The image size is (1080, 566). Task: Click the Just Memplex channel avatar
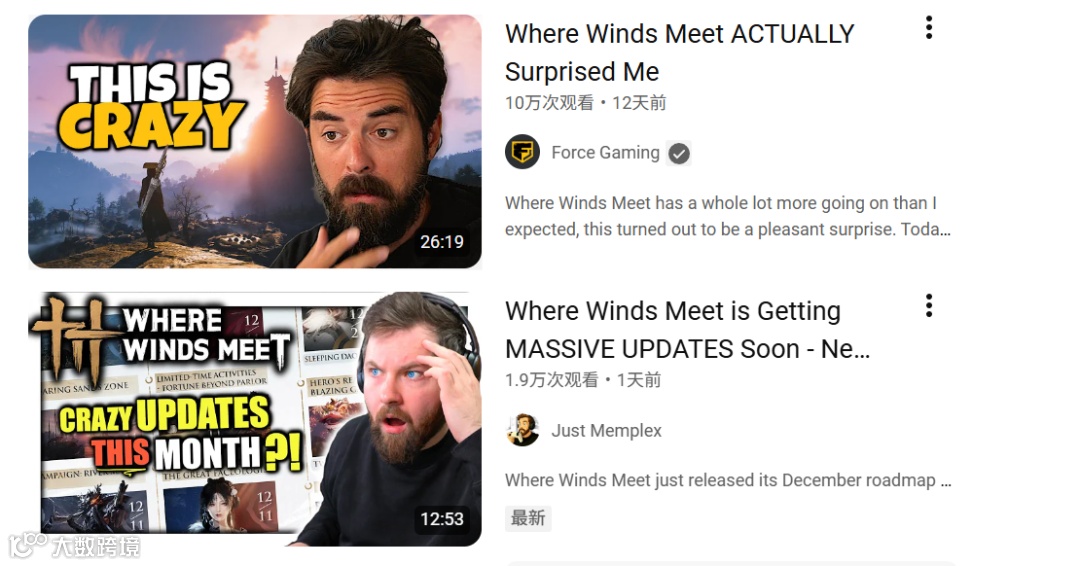click(522, 430)
